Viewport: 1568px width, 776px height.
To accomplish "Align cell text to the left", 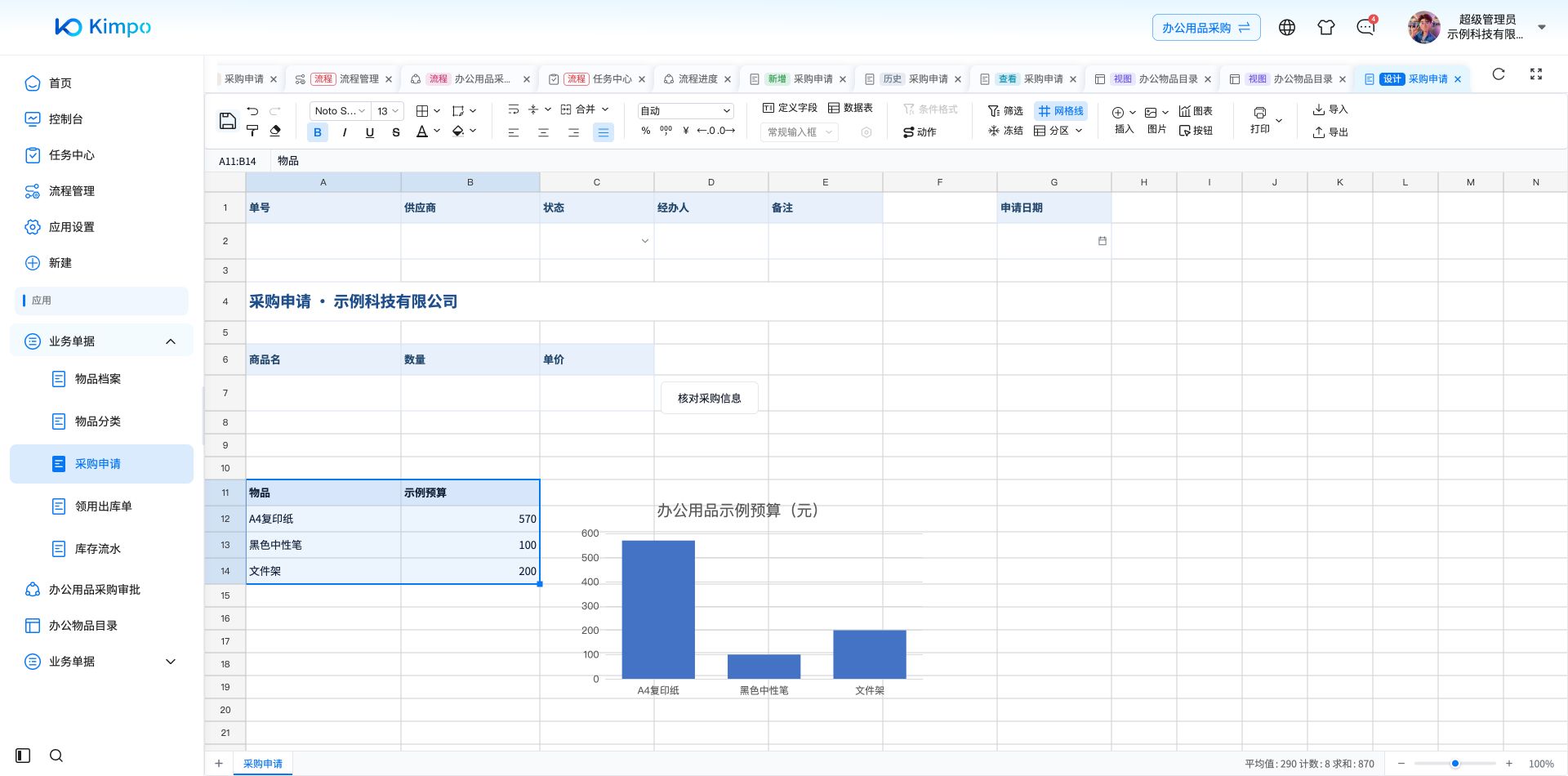I will coord(514,132).
